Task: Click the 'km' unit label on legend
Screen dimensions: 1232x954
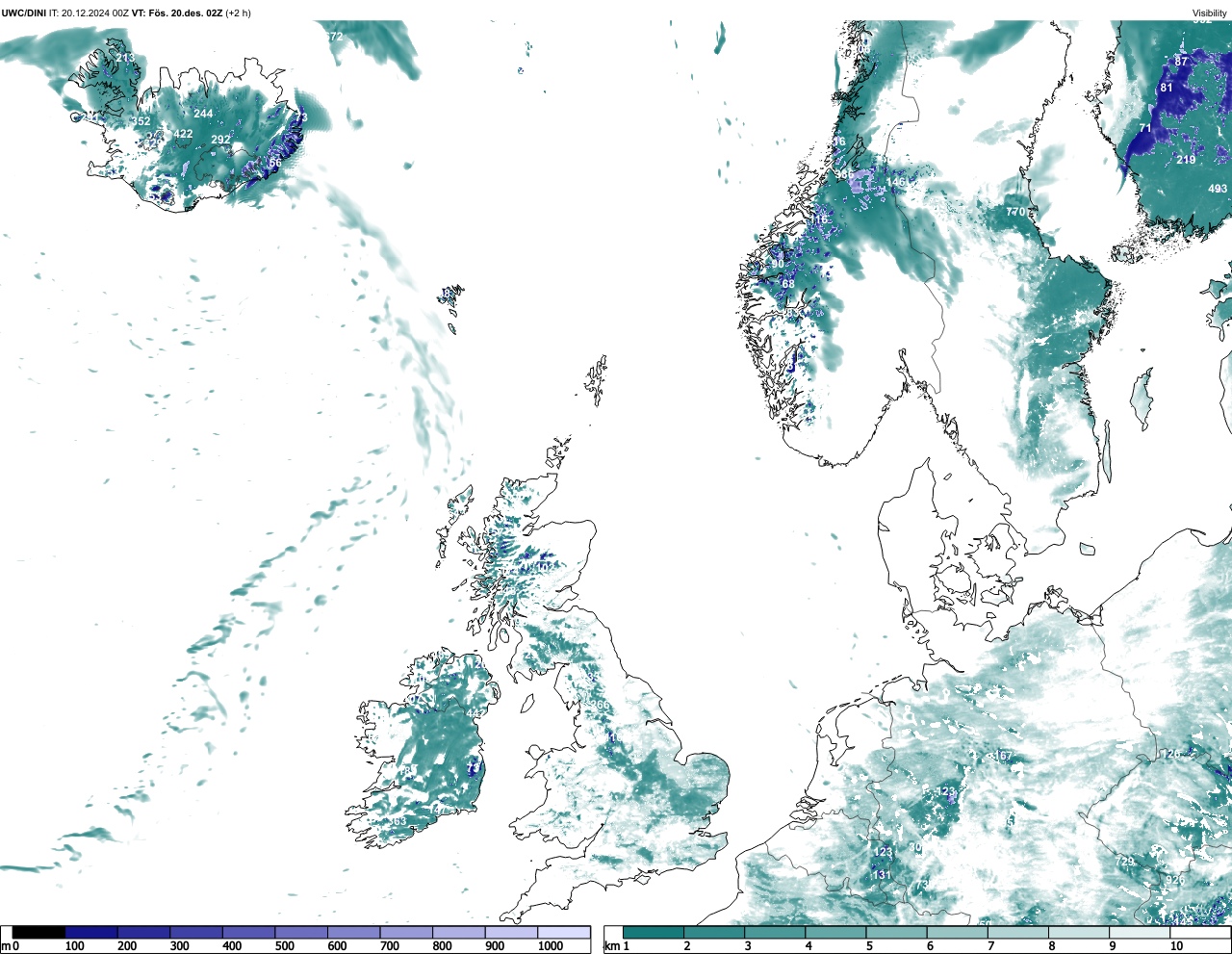Action: pos(611,946)
